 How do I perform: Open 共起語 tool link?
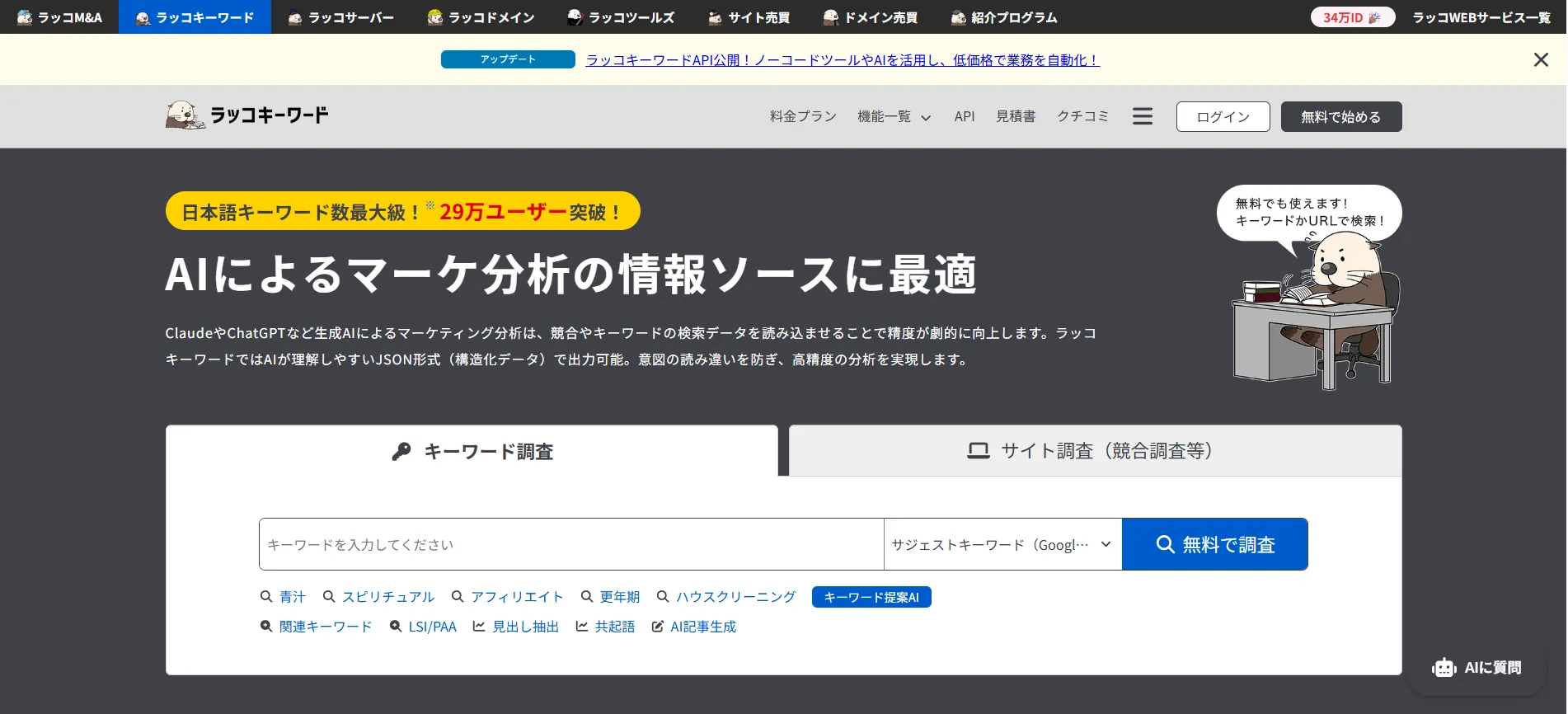(605, 627)
